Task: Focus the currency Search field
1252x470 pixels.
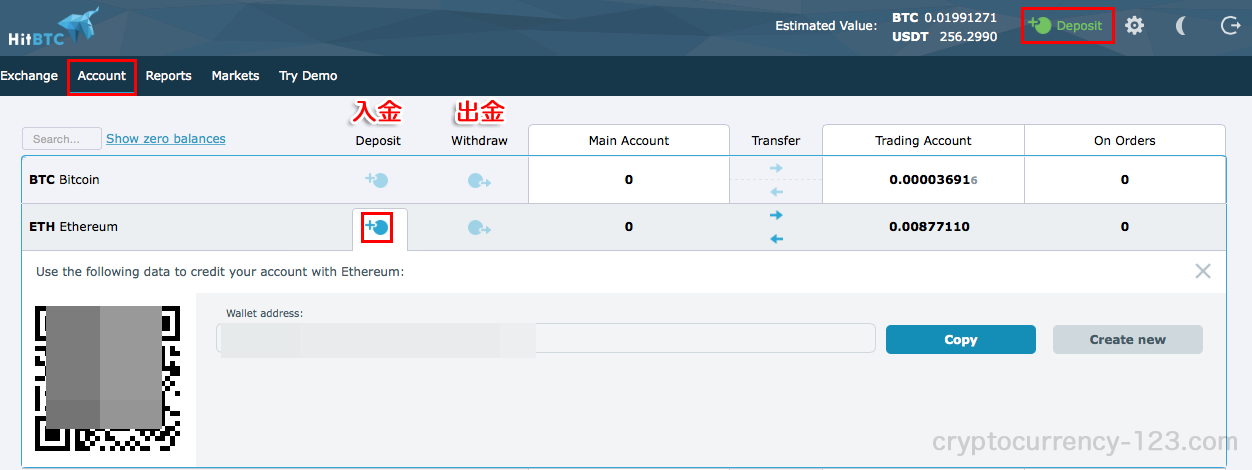Action: coord(61,139)
